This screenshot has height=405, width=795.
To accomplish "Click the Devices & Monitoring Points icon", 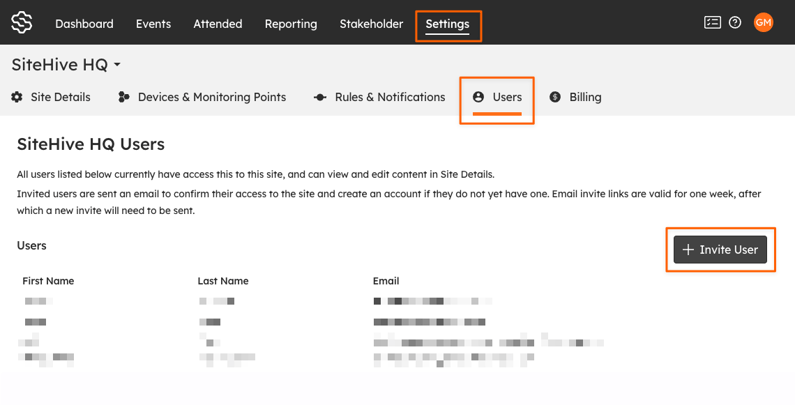I will click(124, 97).
